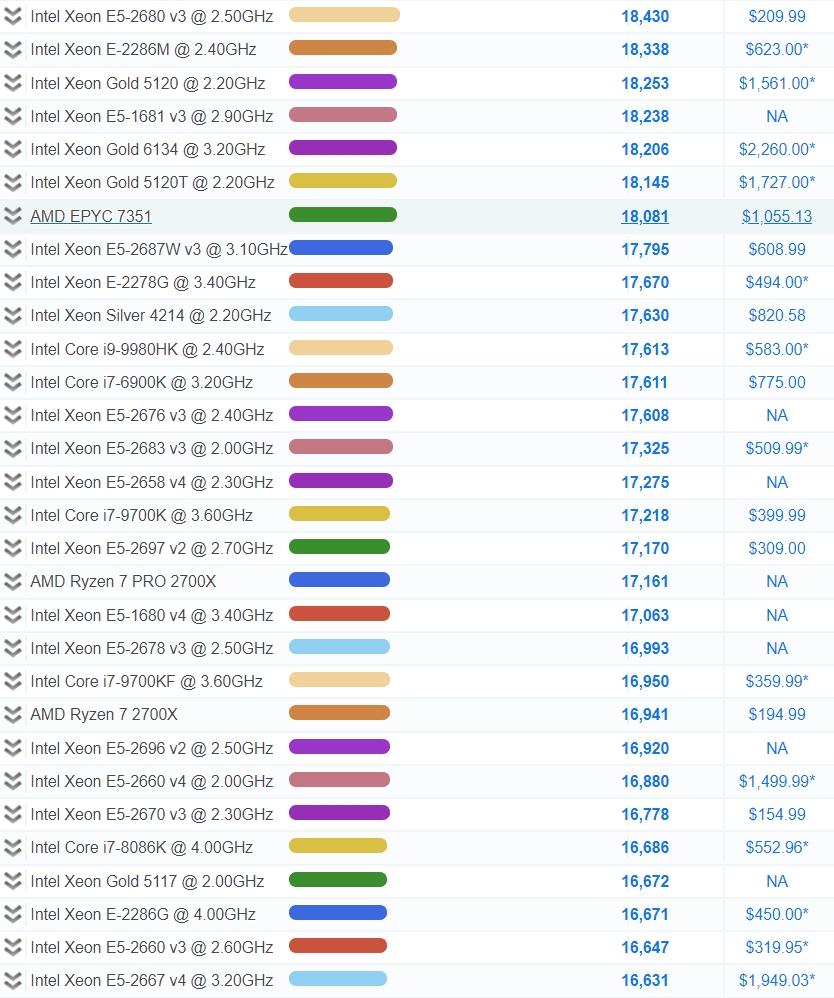Expand the Core i7-9700K row chevron
Viewport: 834px width, 998px height.
13,515
